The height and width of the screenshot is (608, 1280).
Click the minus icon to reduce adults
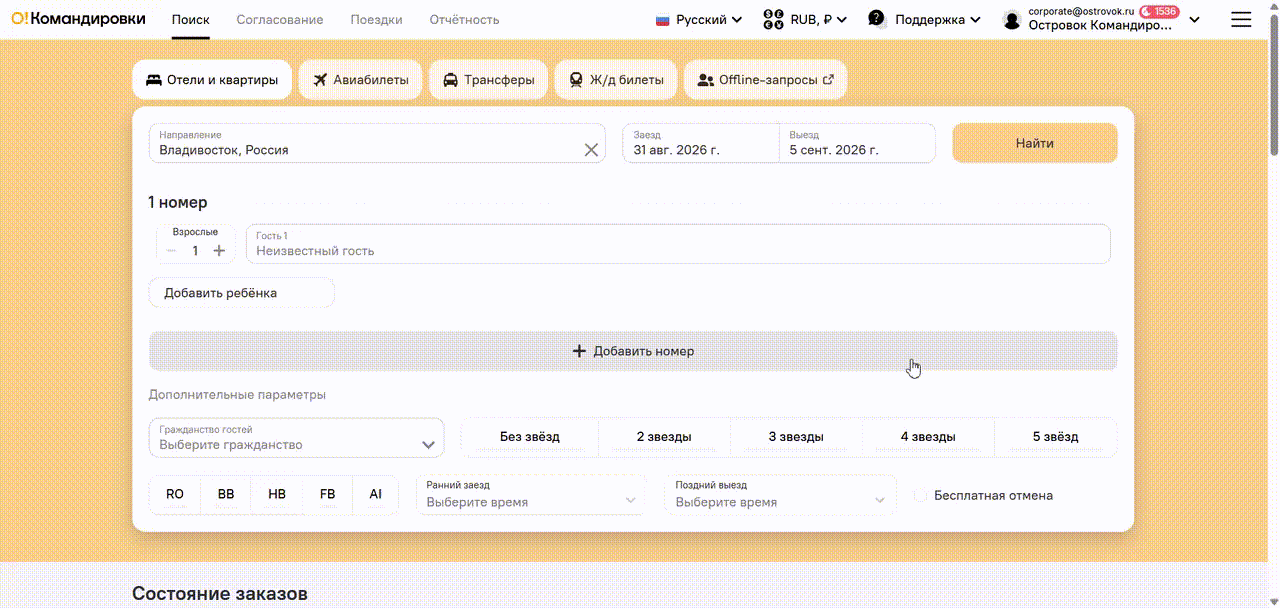(x=172, y=251)
